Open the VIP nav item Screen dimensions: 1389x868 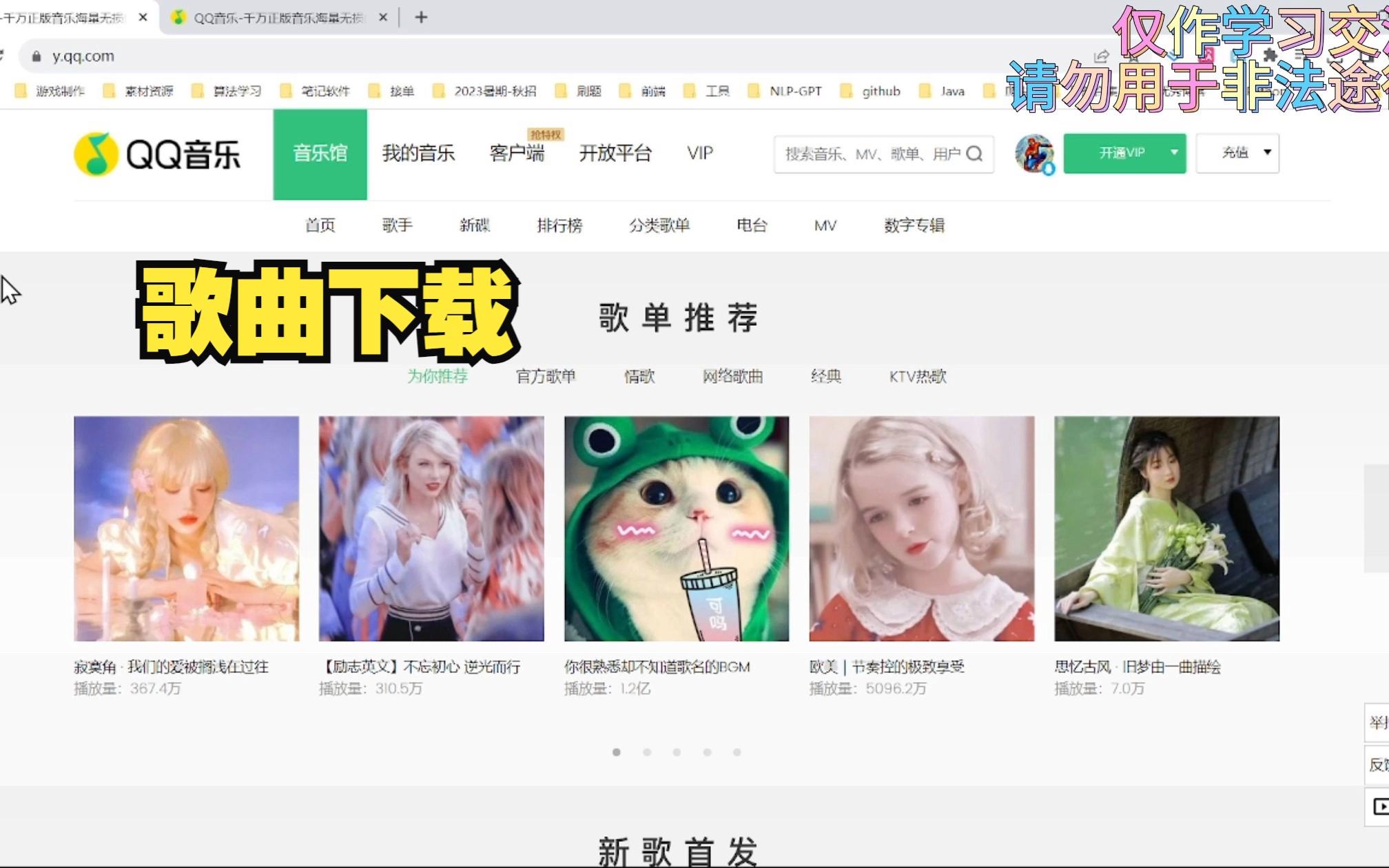(x=700, y=154)
